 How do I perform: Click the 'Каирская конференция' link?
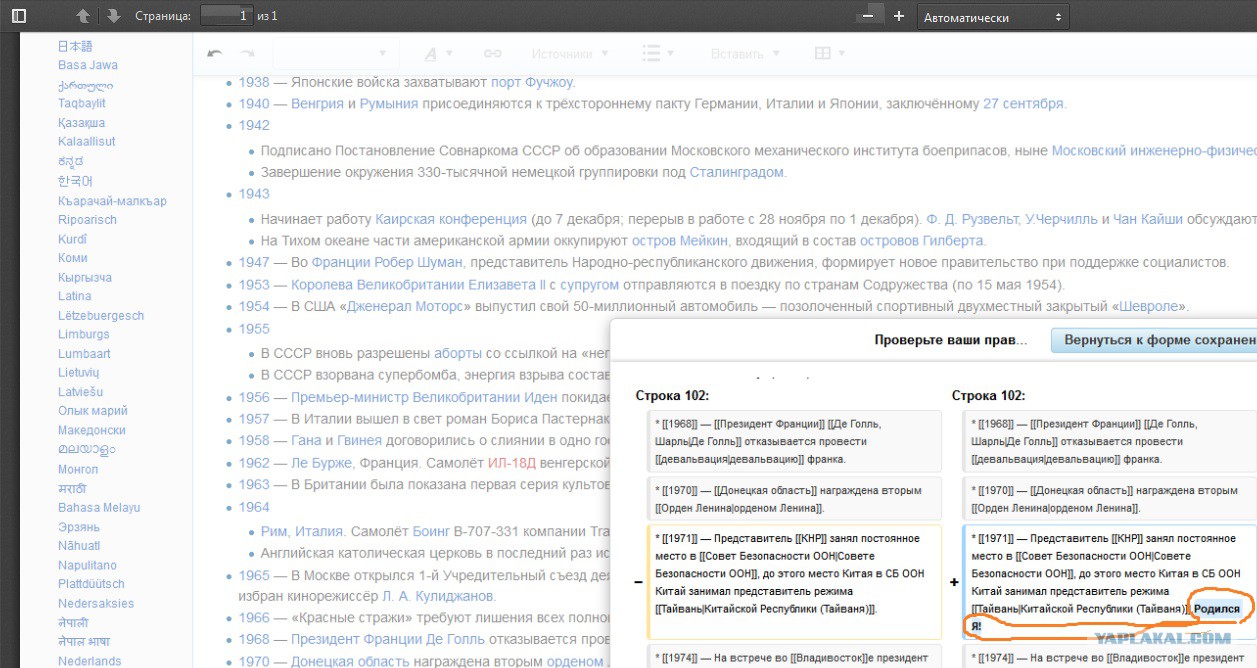(x=451, y=218)
